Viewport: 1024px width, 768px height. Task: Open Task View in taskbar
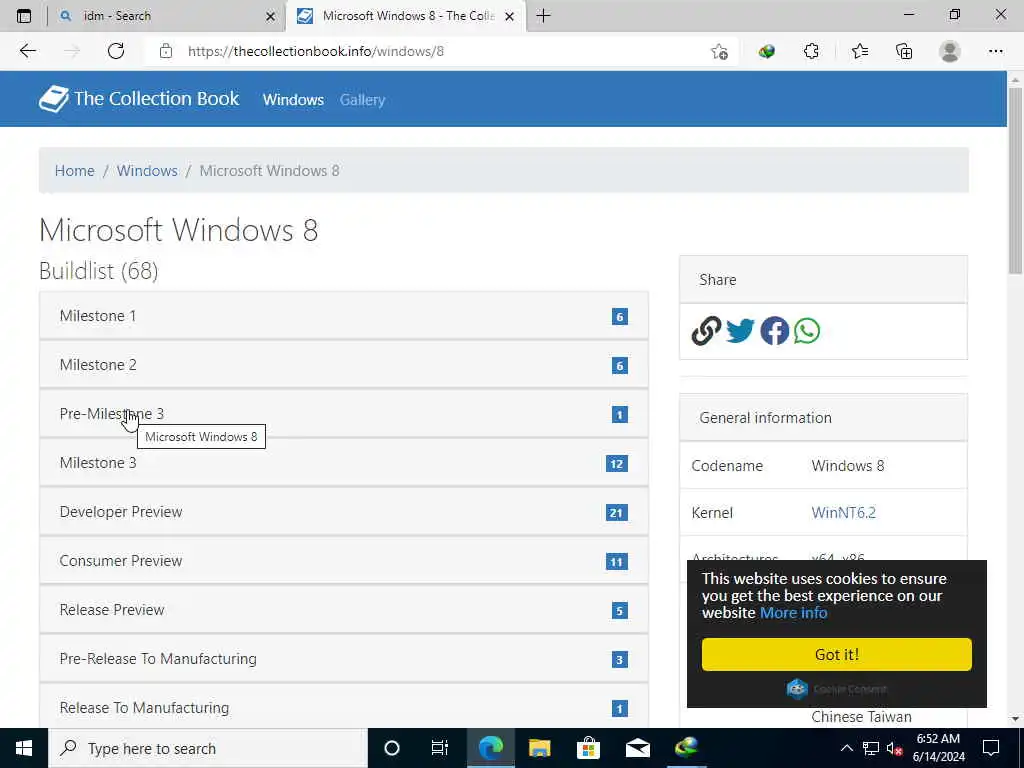click(440, 748)
